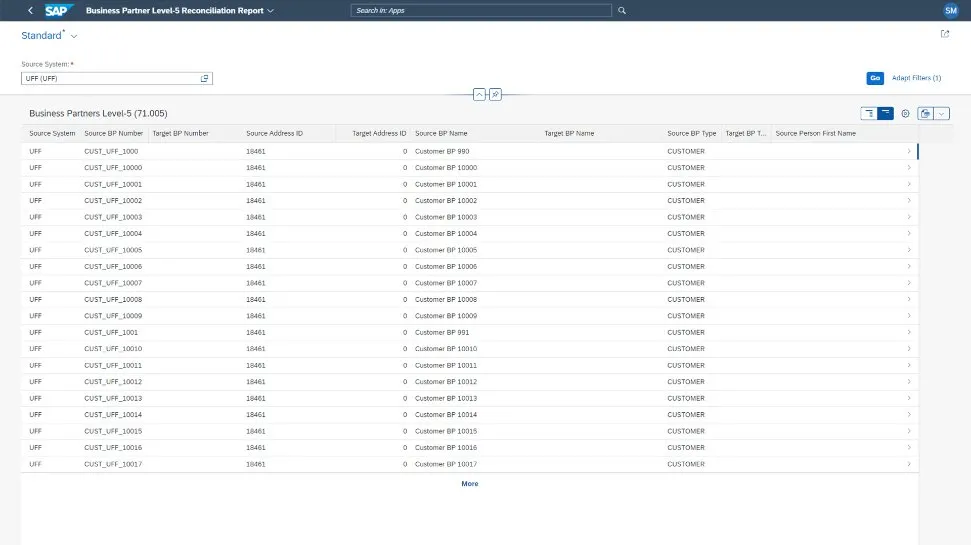Image resolution: width=971 pixels, height=545 pixels.
Task: Click the Search In: Apps input field
Action: click(480, 11)
